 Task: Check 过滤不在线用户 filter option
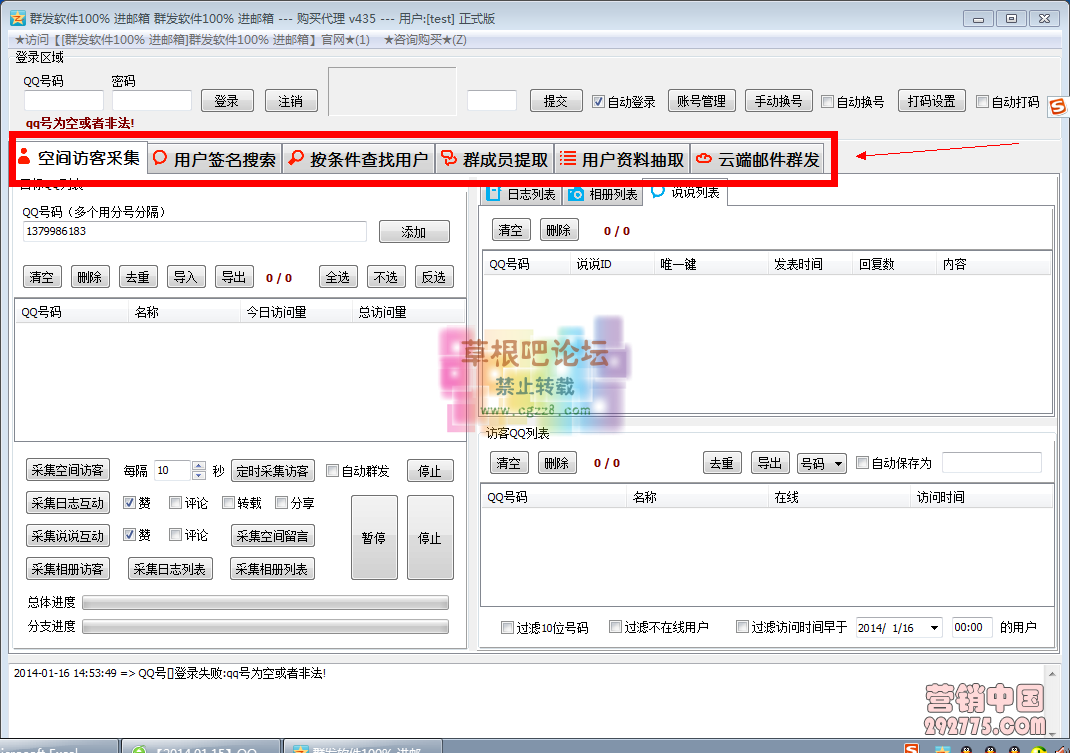615,625
